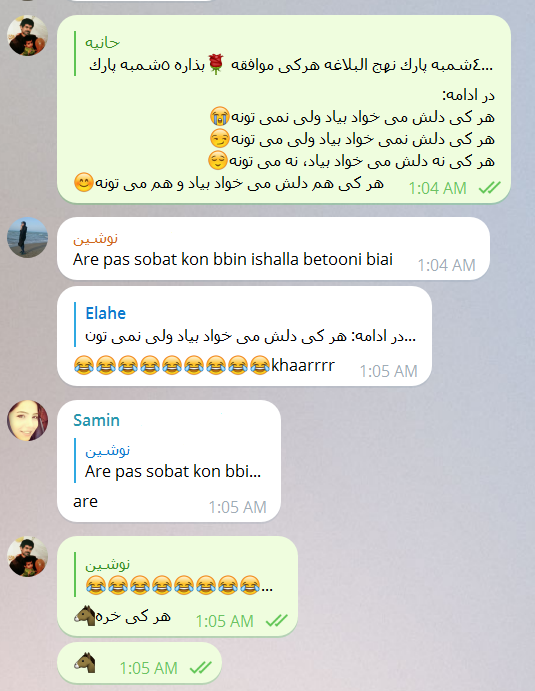Click the horse emoji in the last message

(85, 662)
